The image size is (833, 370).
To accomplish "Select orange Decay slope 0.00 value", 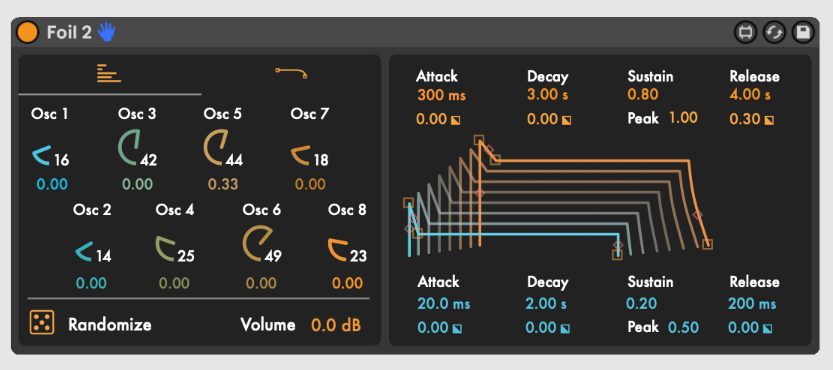I will coord(542,119).
